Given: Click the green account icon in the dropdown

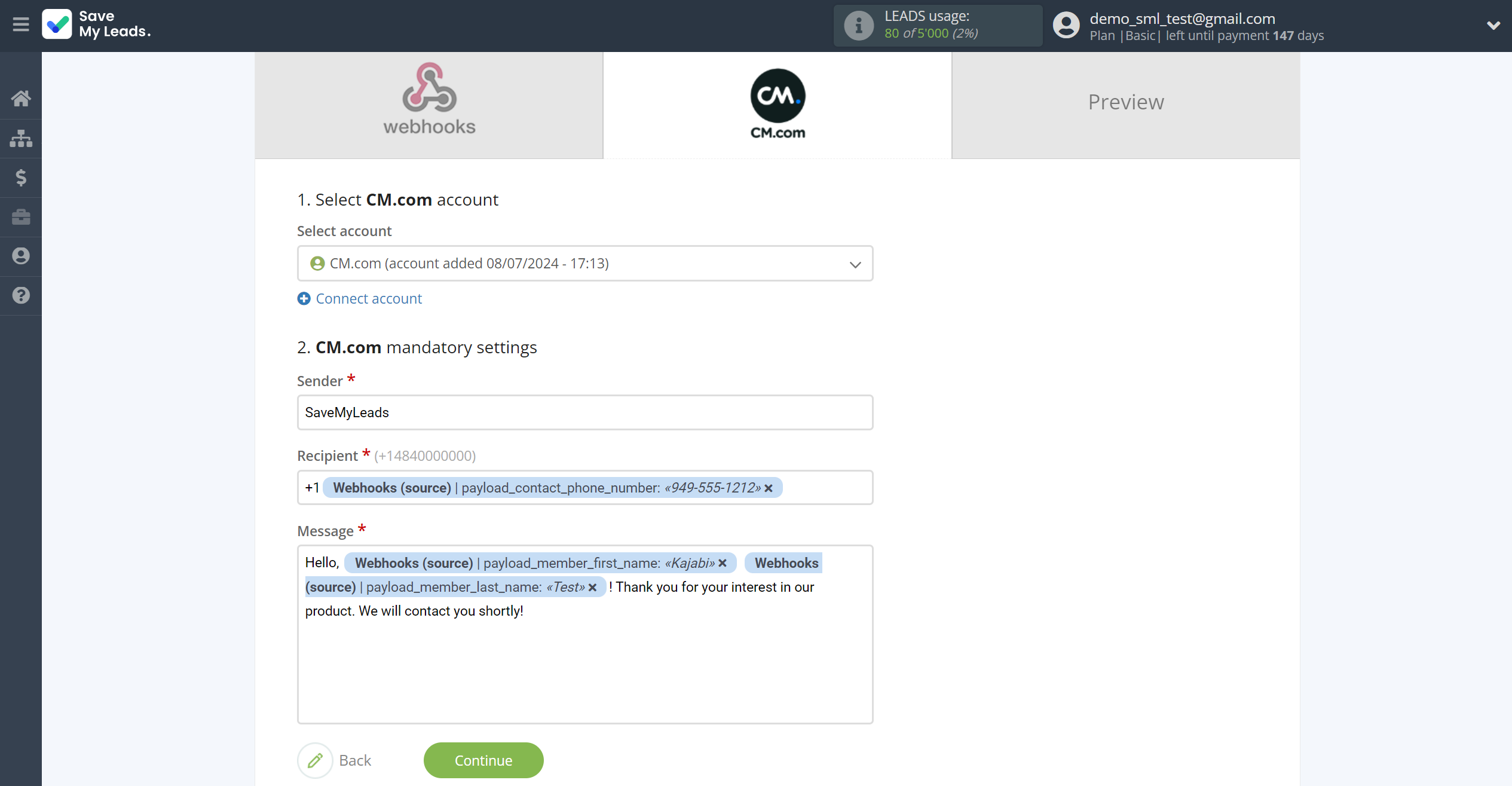Looking at the screenshot, I should pos(317,264).
